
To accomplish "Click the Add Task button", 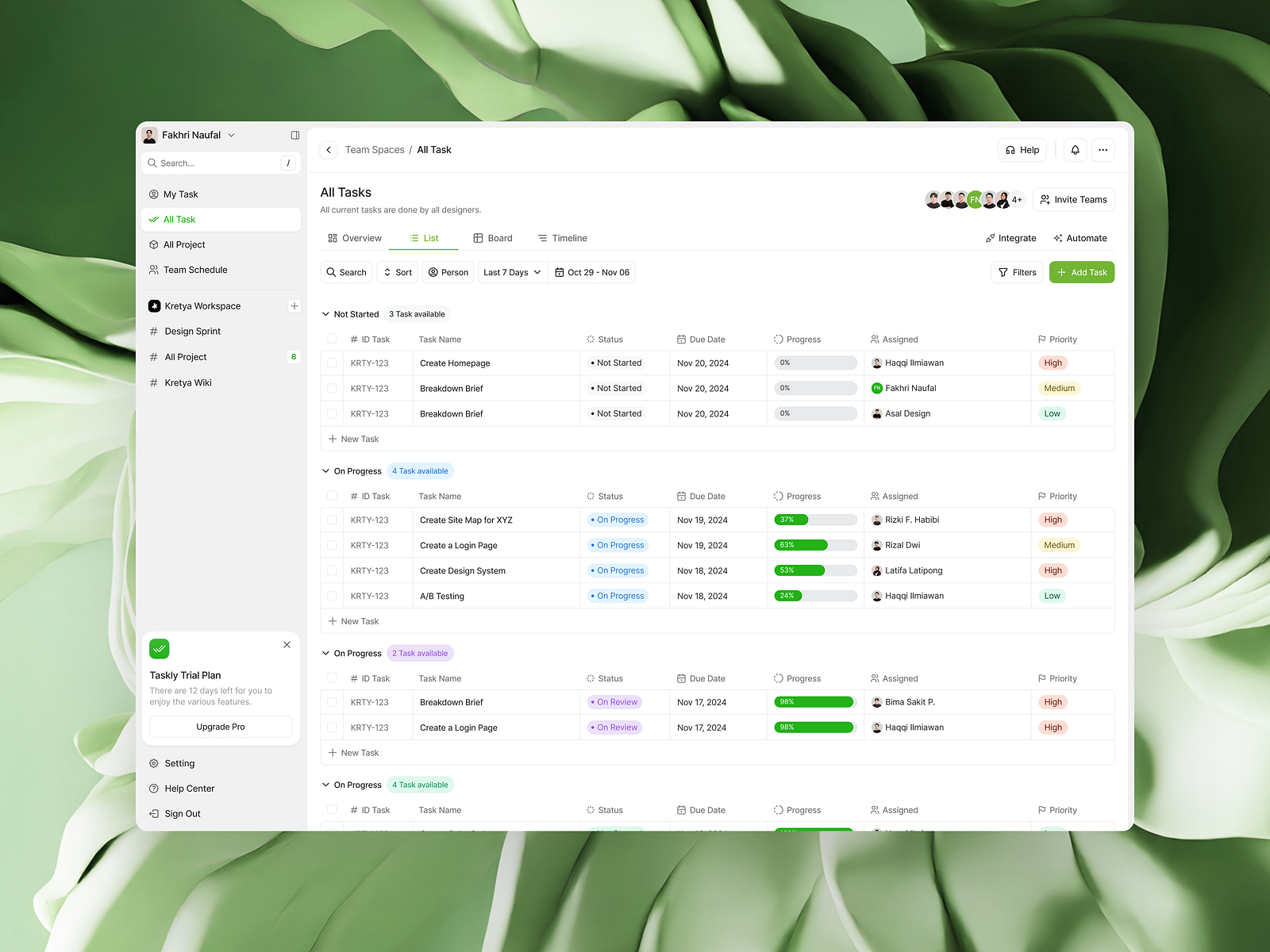I will point(1081,272).
